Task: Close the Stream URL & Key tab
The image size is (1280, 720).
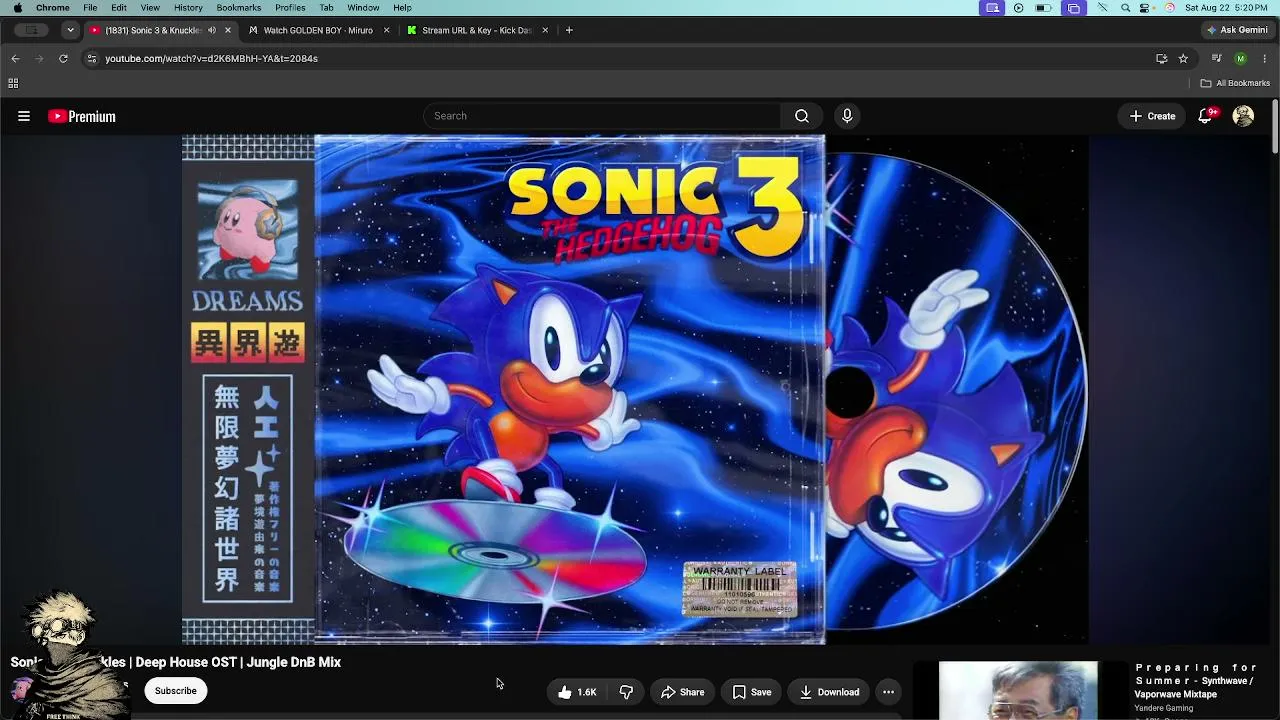Action: coord(545,30)
